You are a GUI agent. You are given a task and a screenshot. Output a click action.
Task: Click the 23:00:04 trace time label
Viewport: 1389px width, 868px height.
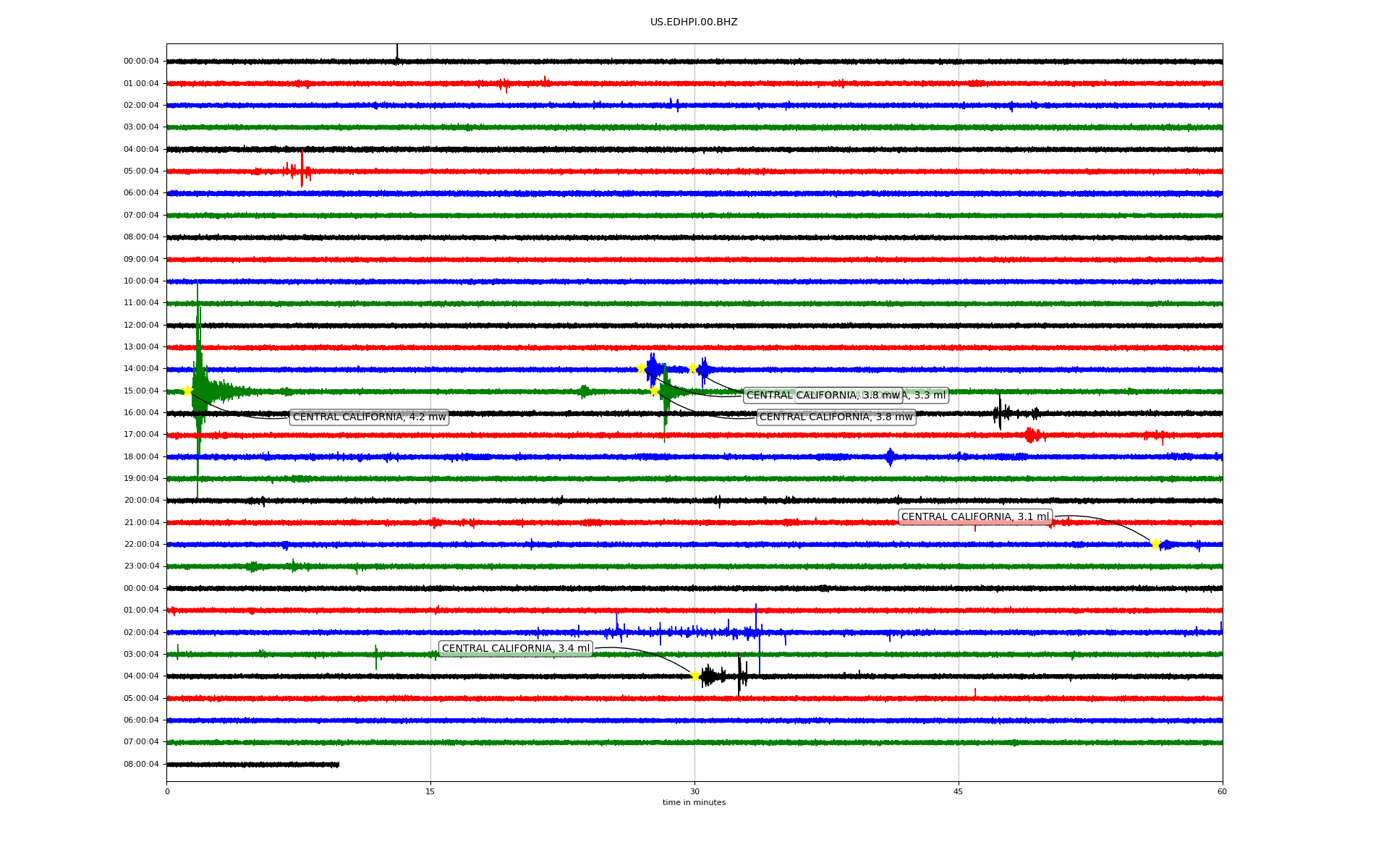141,566
